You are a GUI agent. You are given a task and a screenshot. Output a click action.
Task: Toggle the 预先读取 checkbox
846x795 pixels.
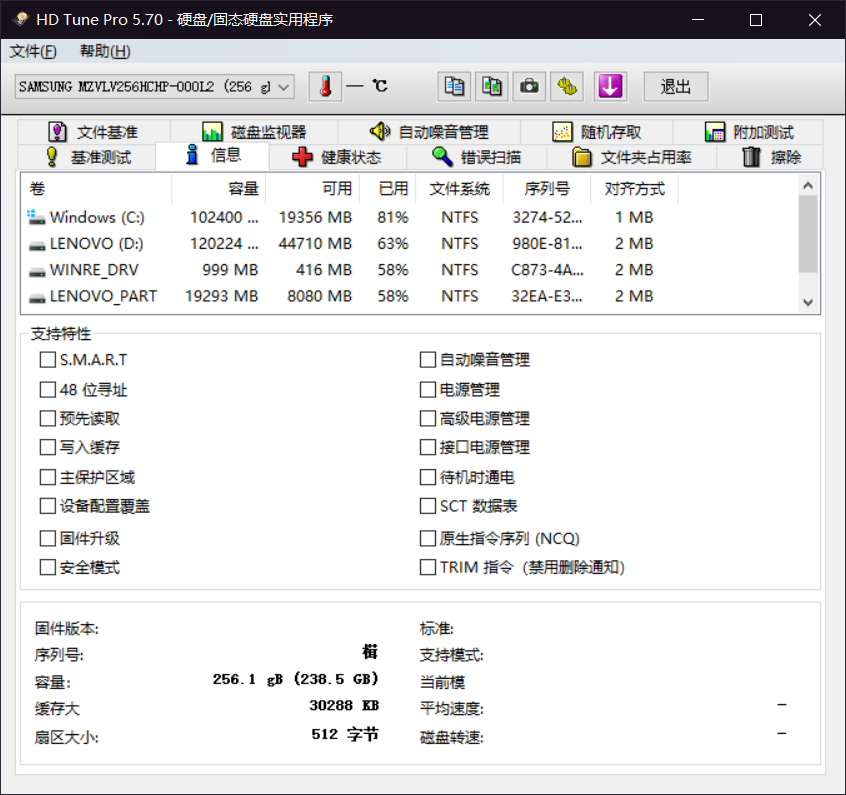47,418
